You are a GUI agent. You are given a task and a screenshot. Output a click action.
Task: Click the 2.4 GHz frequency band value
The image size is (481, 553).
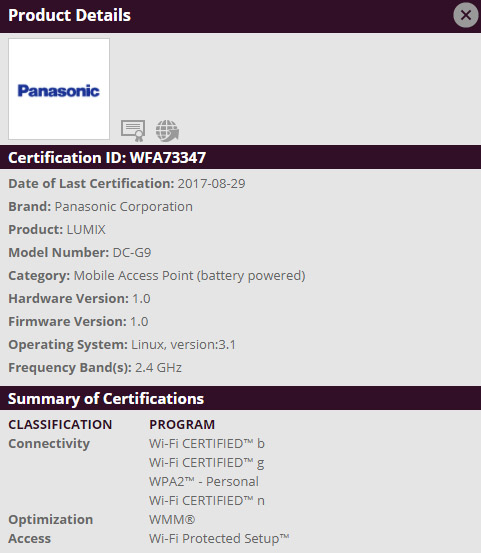pos(158,368)
